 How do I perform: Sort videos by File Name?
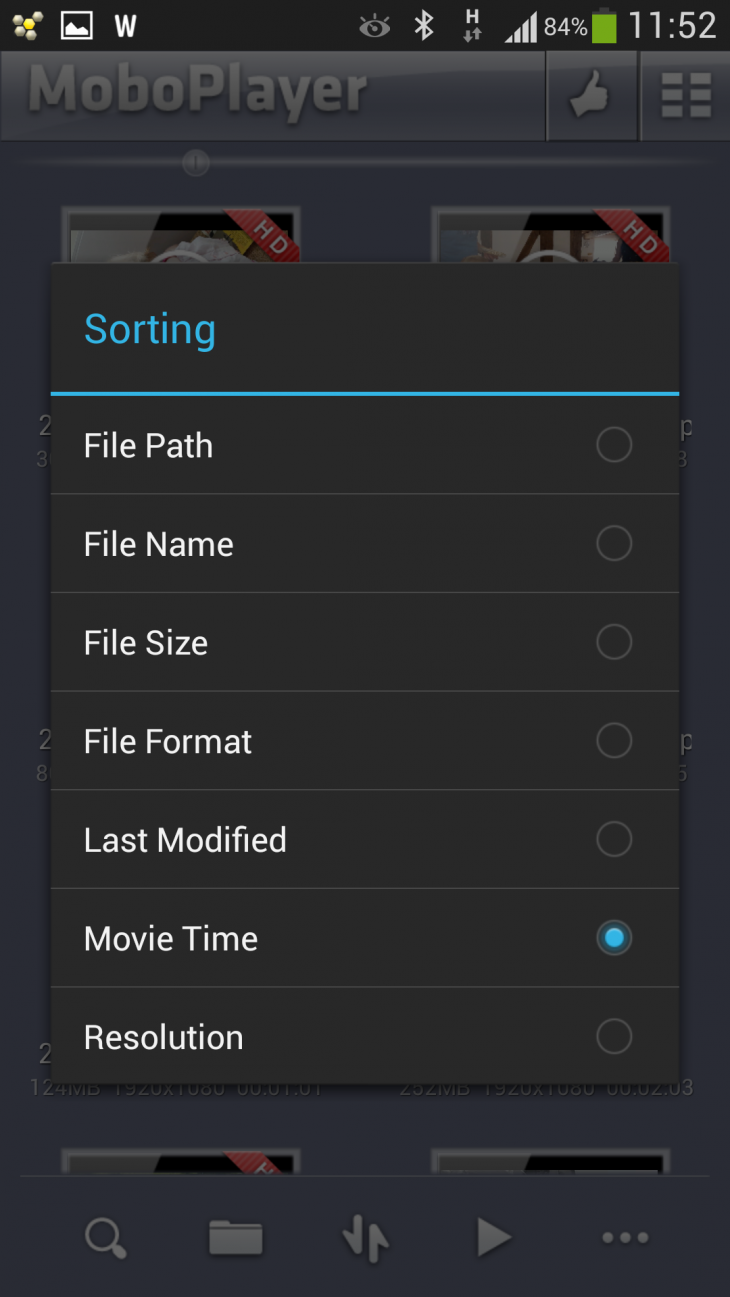613,543
